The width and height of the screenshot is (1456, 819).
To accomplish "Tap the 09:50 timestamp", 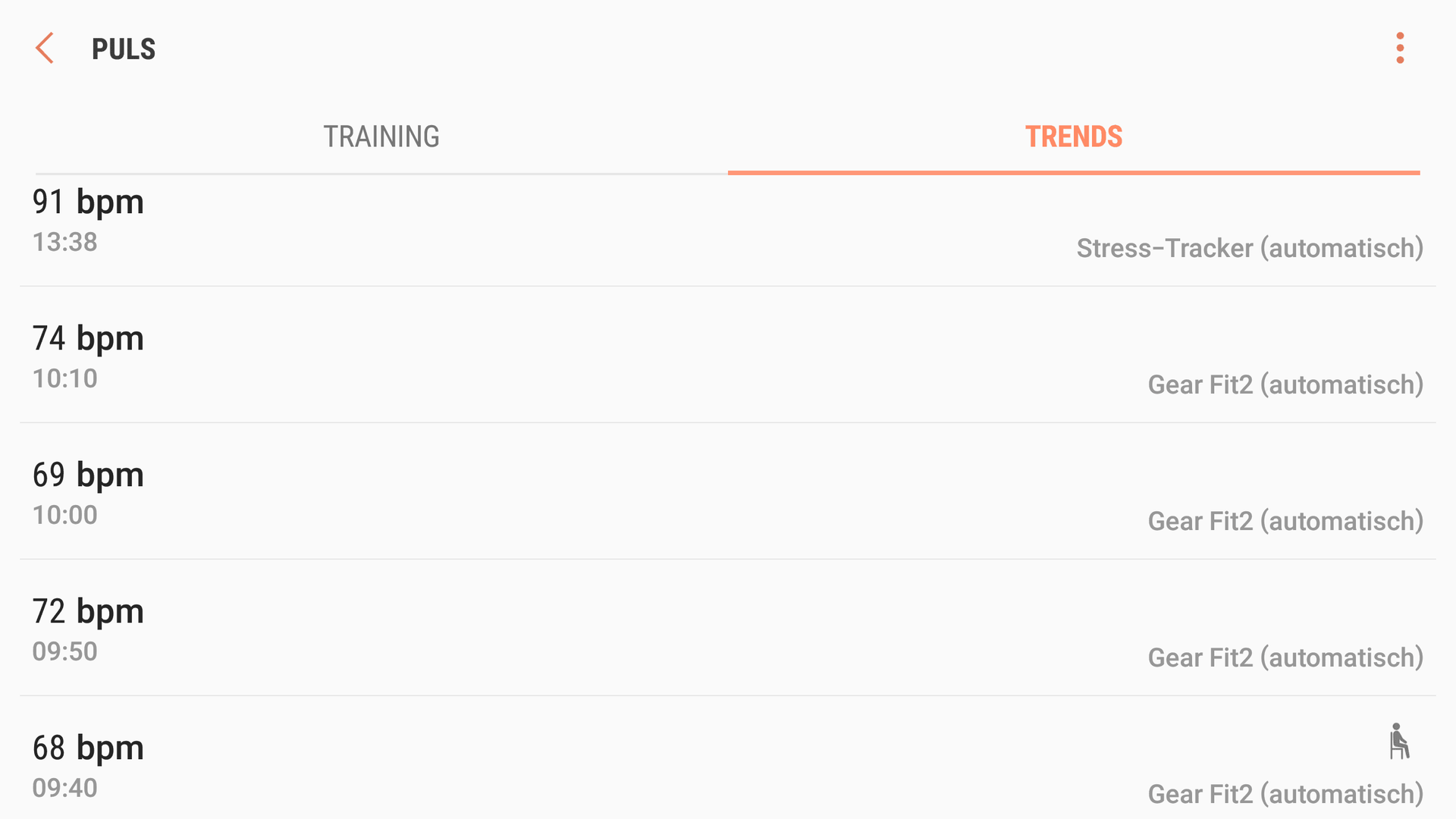I will tap(65, 651).
